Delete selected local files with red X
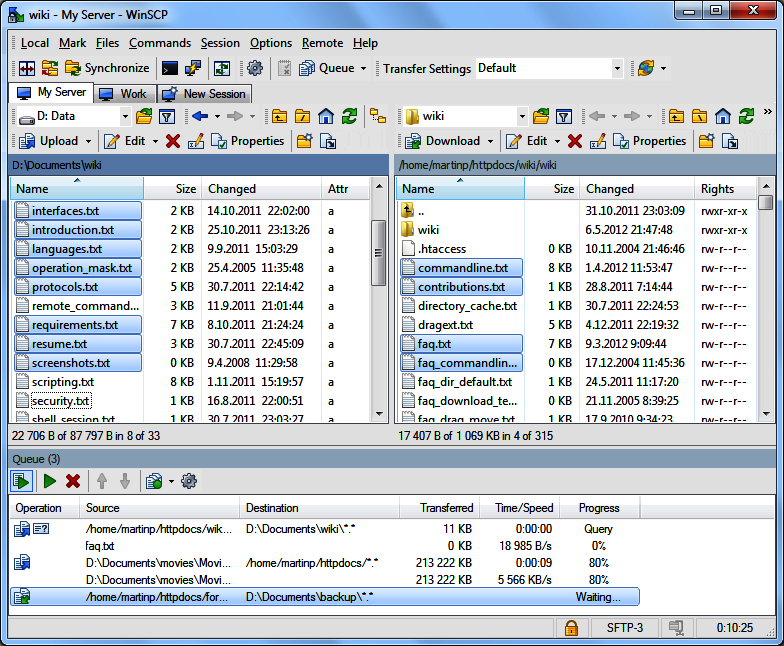This screenshot has width=784, height=646. click(x=173, y=142)
